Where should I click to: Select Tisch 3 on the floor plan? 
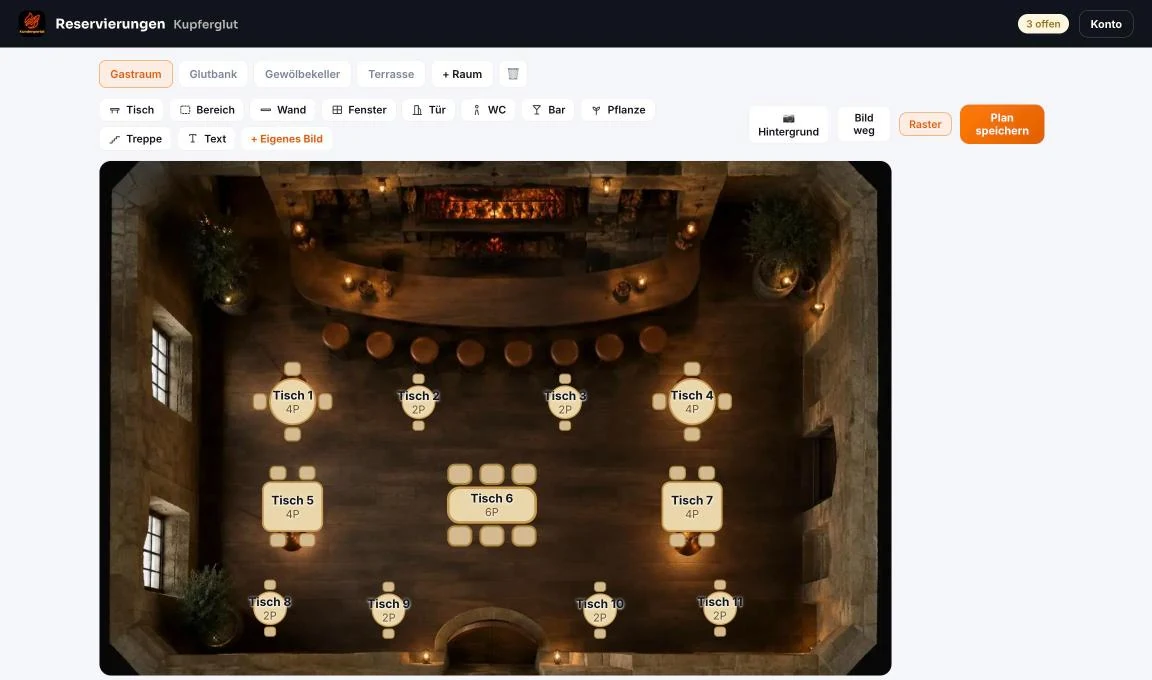click(x=564, y=402)
